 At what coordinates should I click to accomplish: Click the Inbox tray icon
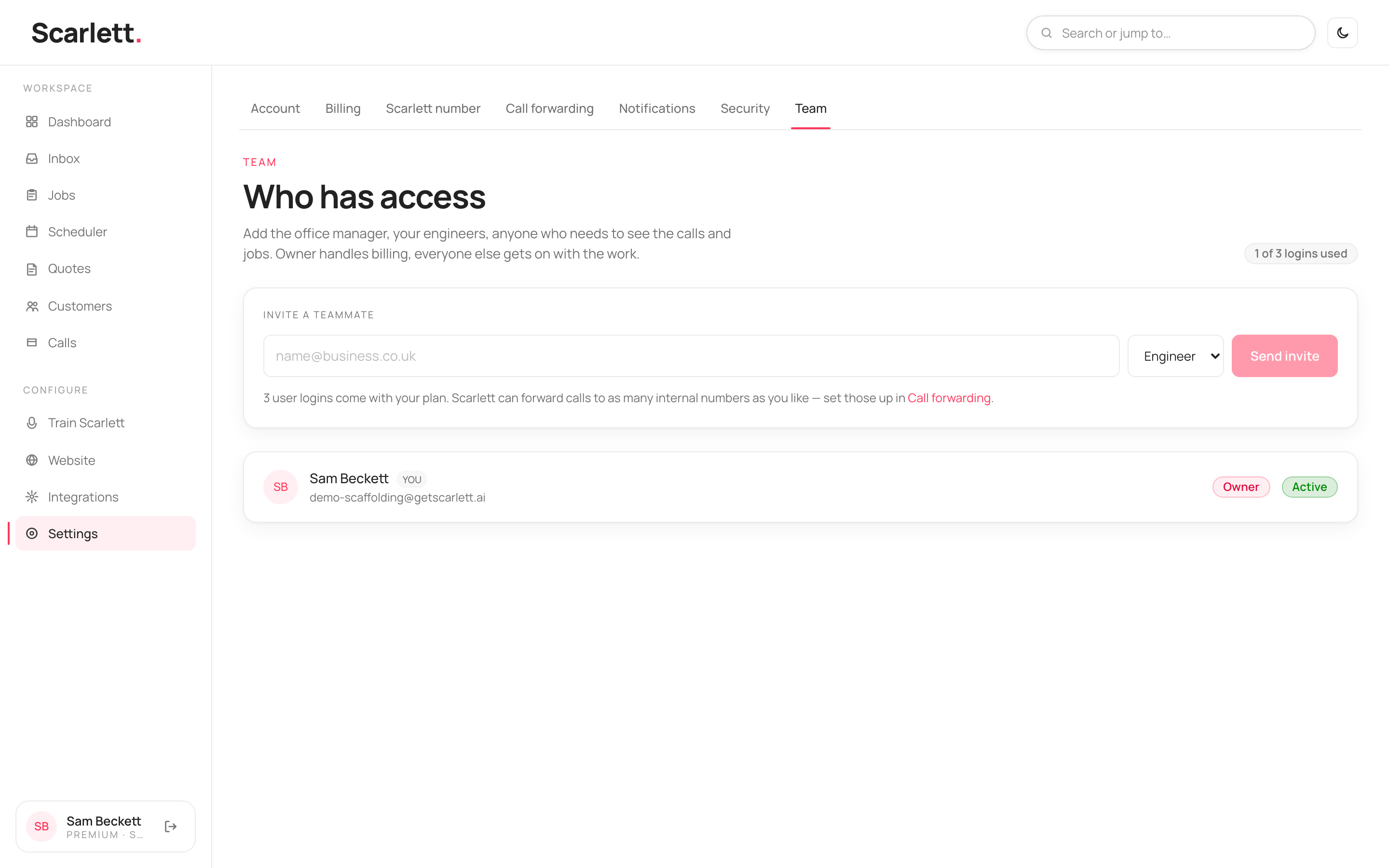click(32, 159)
